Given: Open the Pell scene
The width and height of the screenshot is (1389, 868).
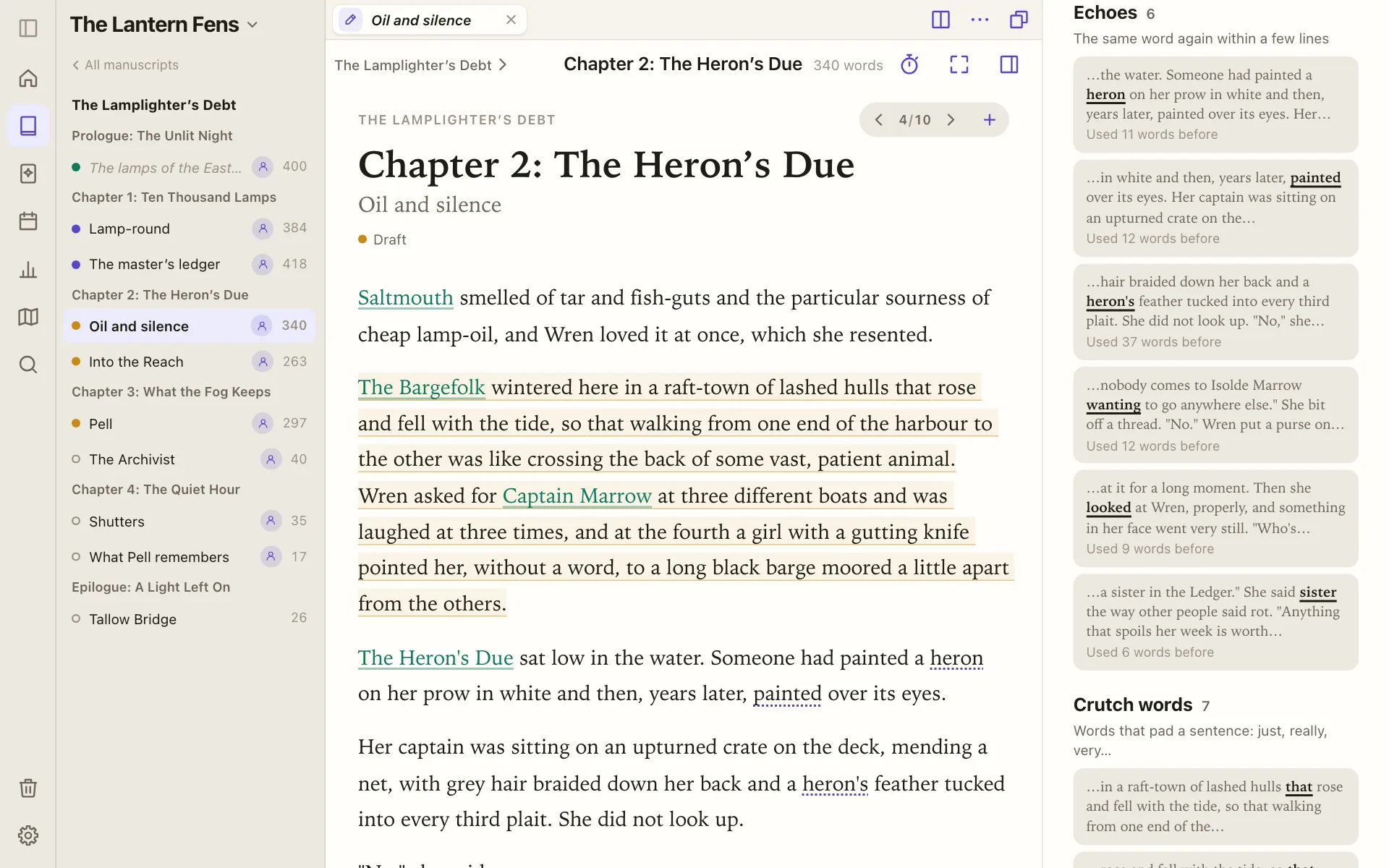Looking at the screenshot, I should point(190,424).
